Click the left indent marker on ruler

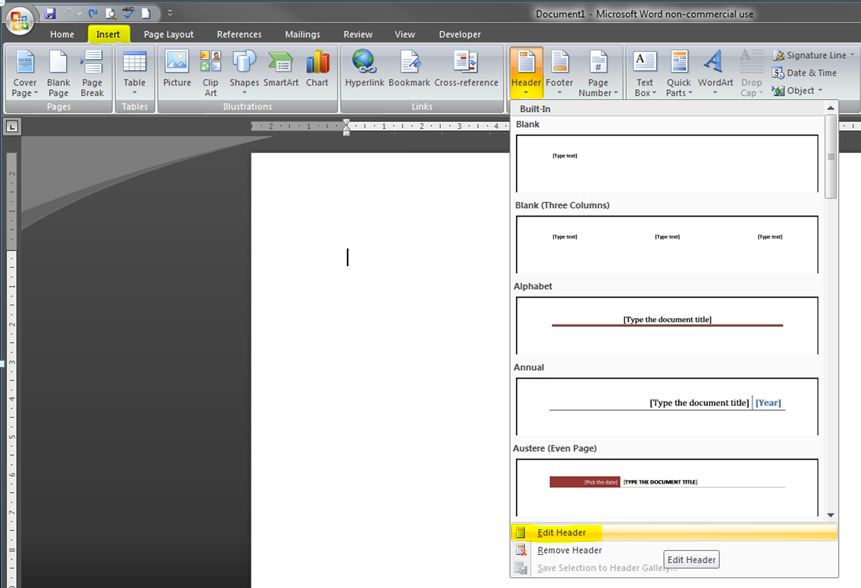click(x=346, y=132)
